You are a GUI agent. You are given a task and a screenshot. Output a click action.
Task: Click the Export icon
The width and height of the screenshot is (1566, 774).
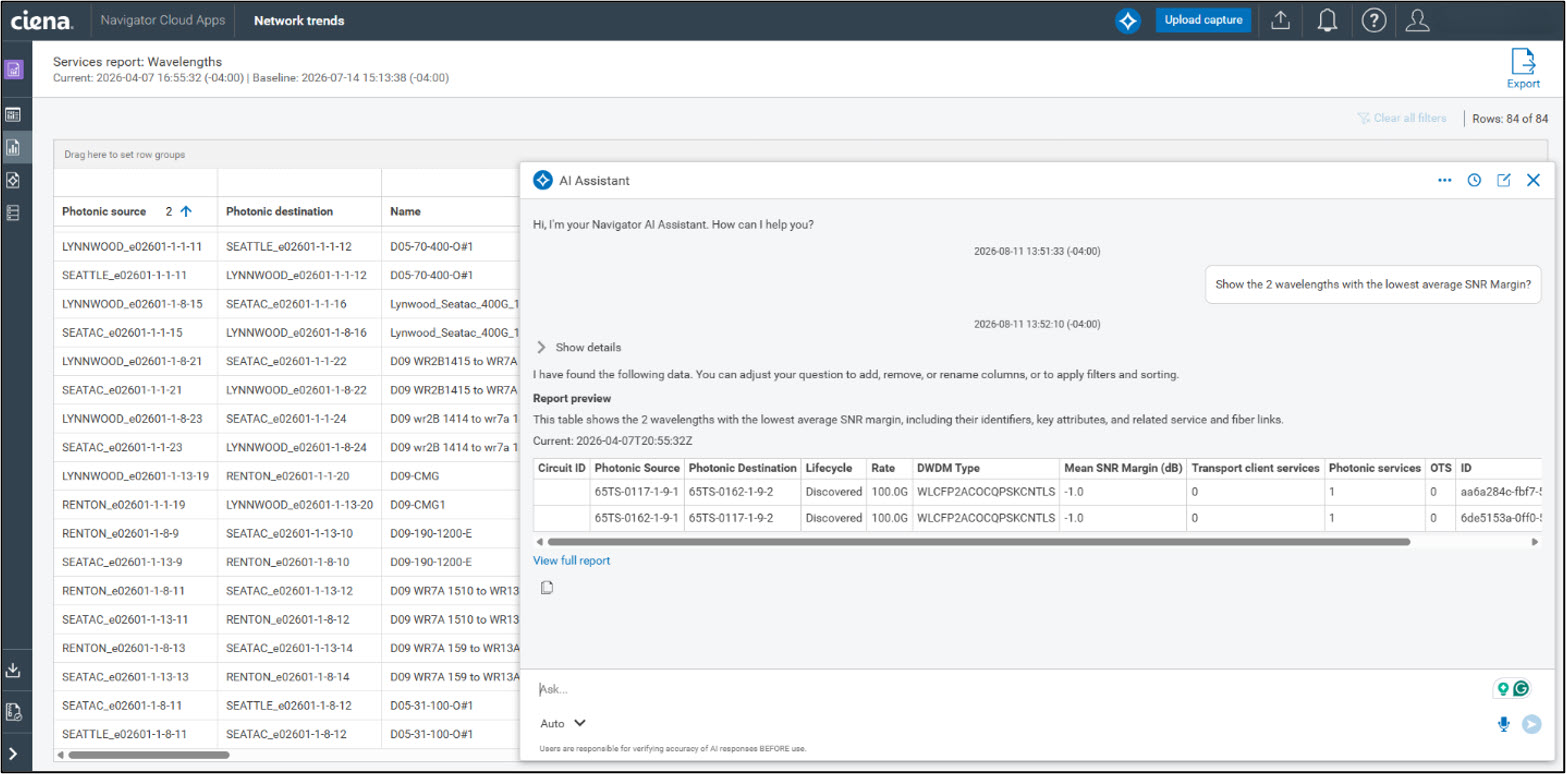pyautogui.click(x=1523, y=69)
